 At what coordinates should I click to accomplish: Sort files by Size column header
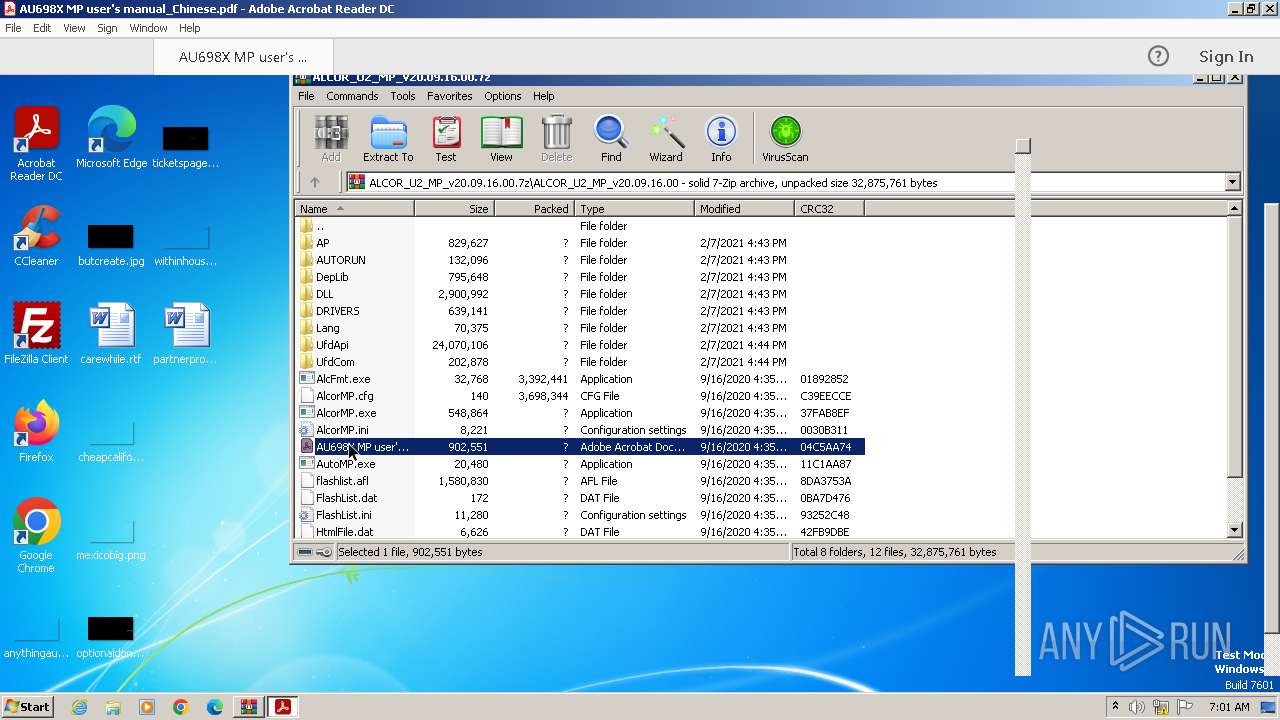click(x=455, y=209)
